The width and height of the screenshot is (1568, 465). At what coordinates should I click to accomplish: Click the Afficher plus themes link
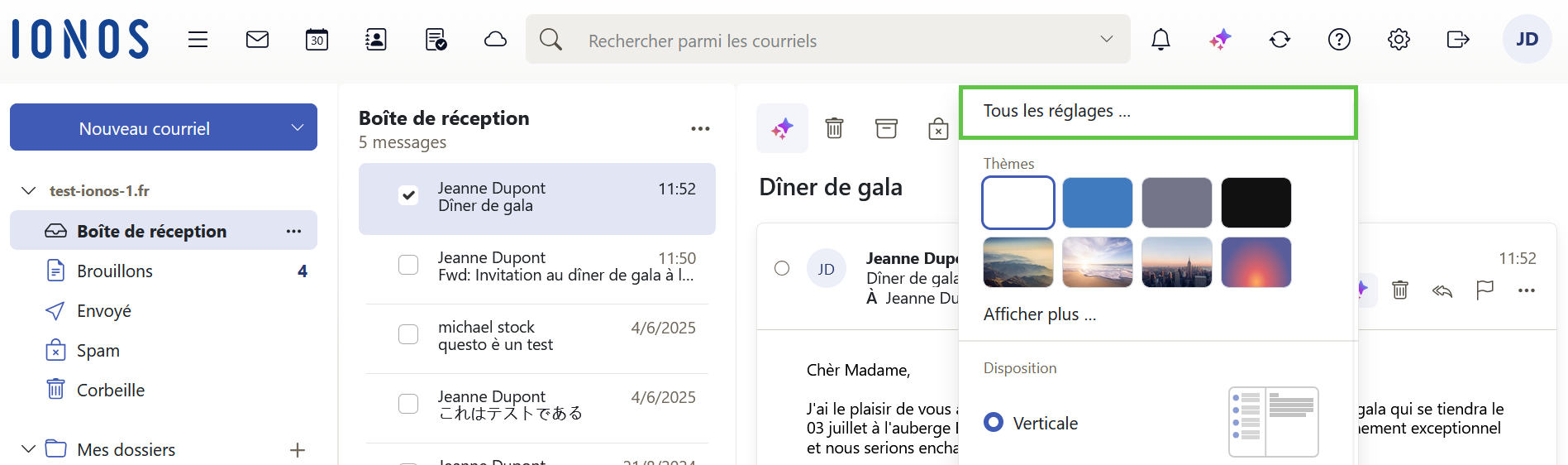[1039, 314]
